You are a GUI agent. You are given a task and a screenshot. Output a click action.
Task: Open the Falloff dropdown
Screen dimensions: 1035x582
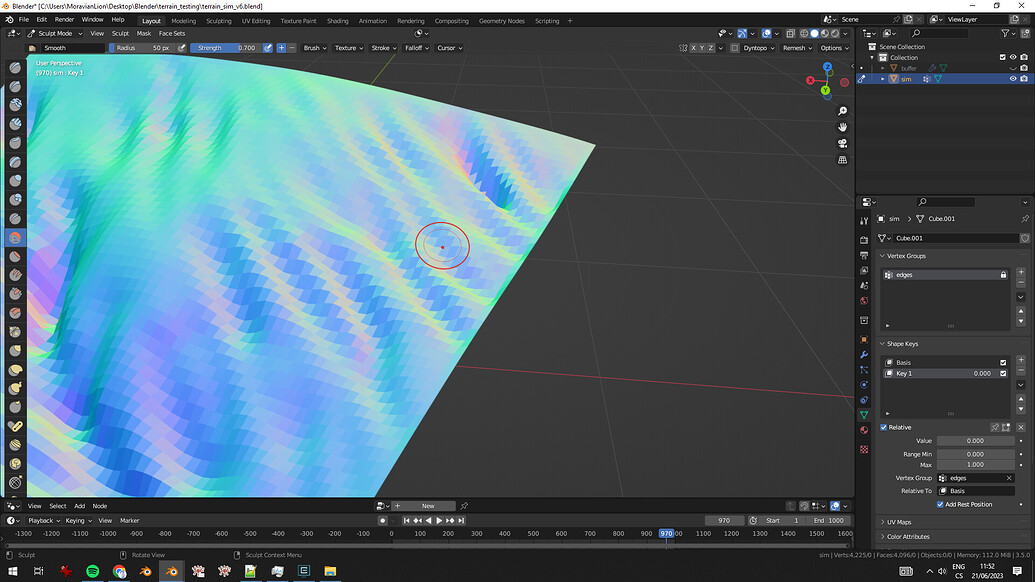click(417, 48)
